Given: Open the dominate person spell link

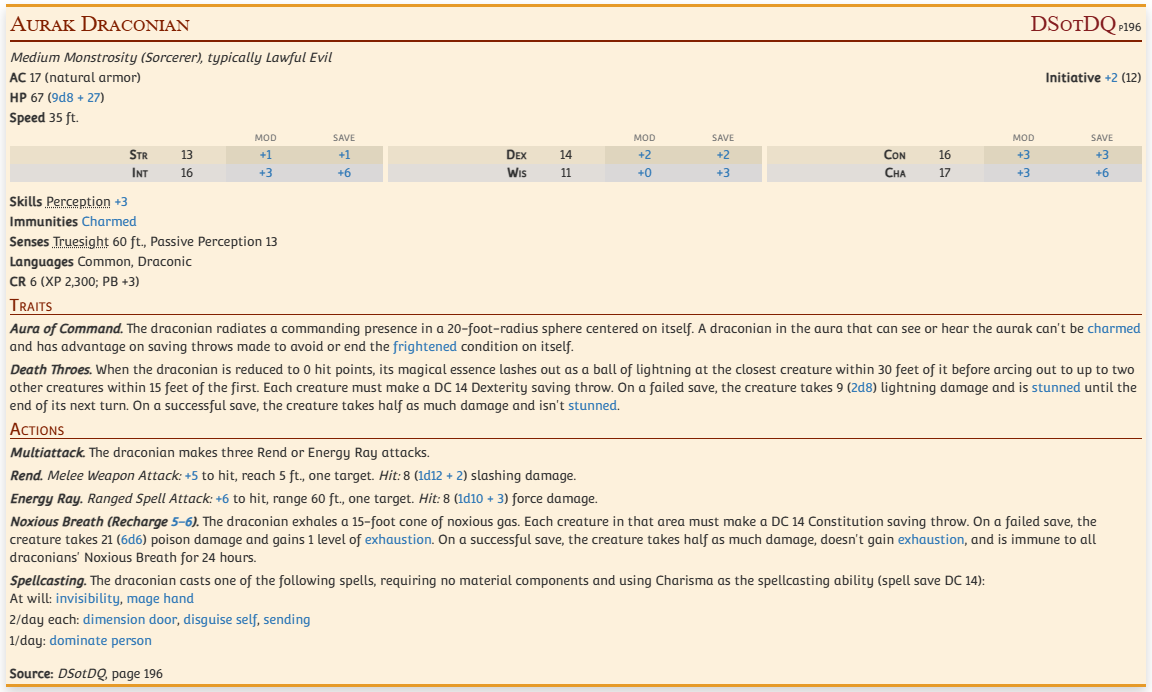Looking at the screenshot, I should [x=100, y=640].
